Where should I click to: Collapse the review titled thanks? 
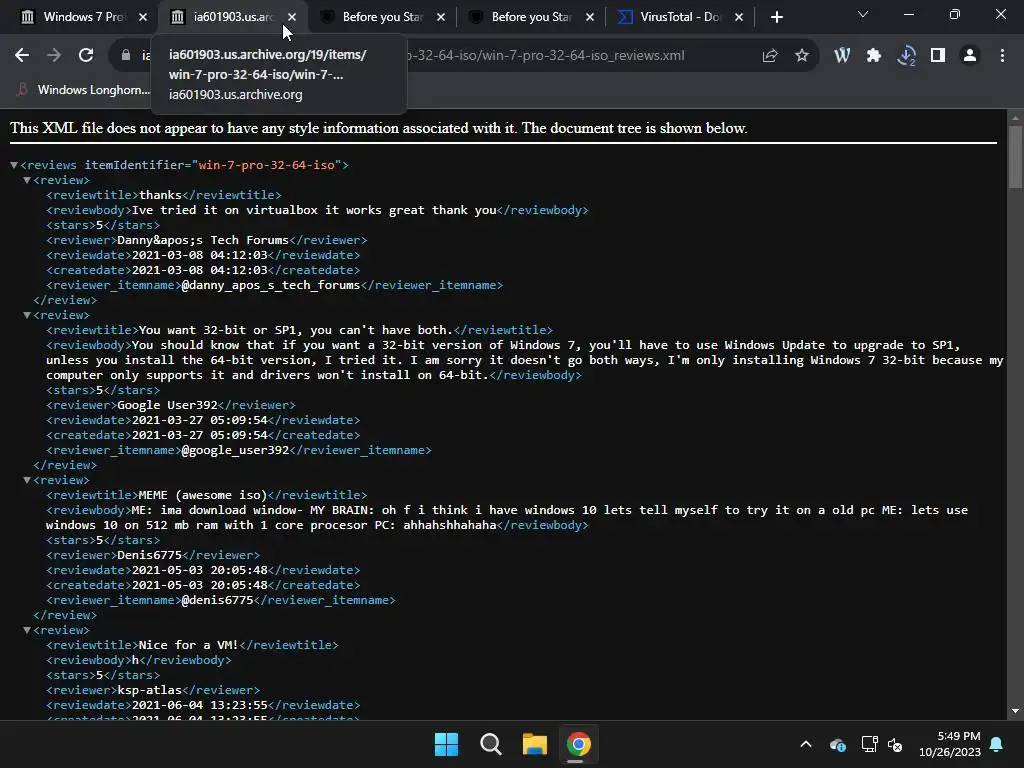click(x=27, y=180)
